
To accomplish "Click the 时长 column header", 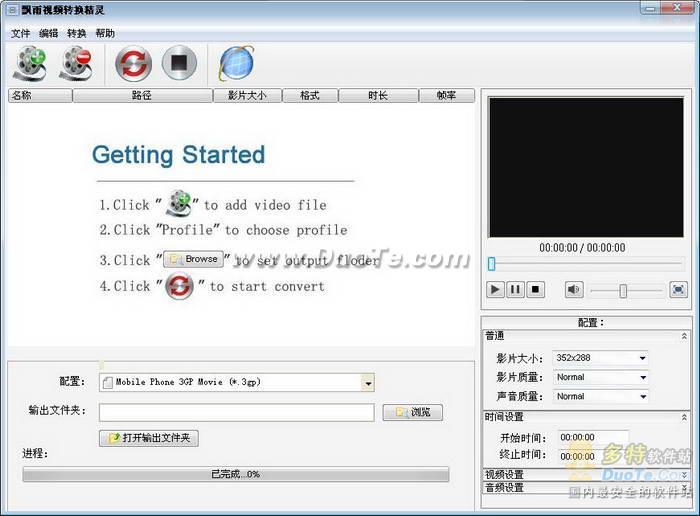I will pyautogui.click(x=378, y=96).
